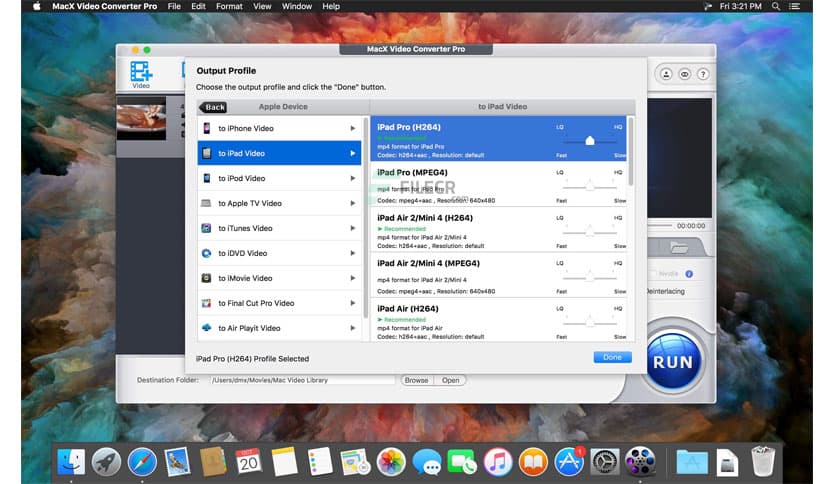The height and width of the screenshot is (484, 836).
Task: Expand to Apple TV Video arrow
Action: pos(352,203)
